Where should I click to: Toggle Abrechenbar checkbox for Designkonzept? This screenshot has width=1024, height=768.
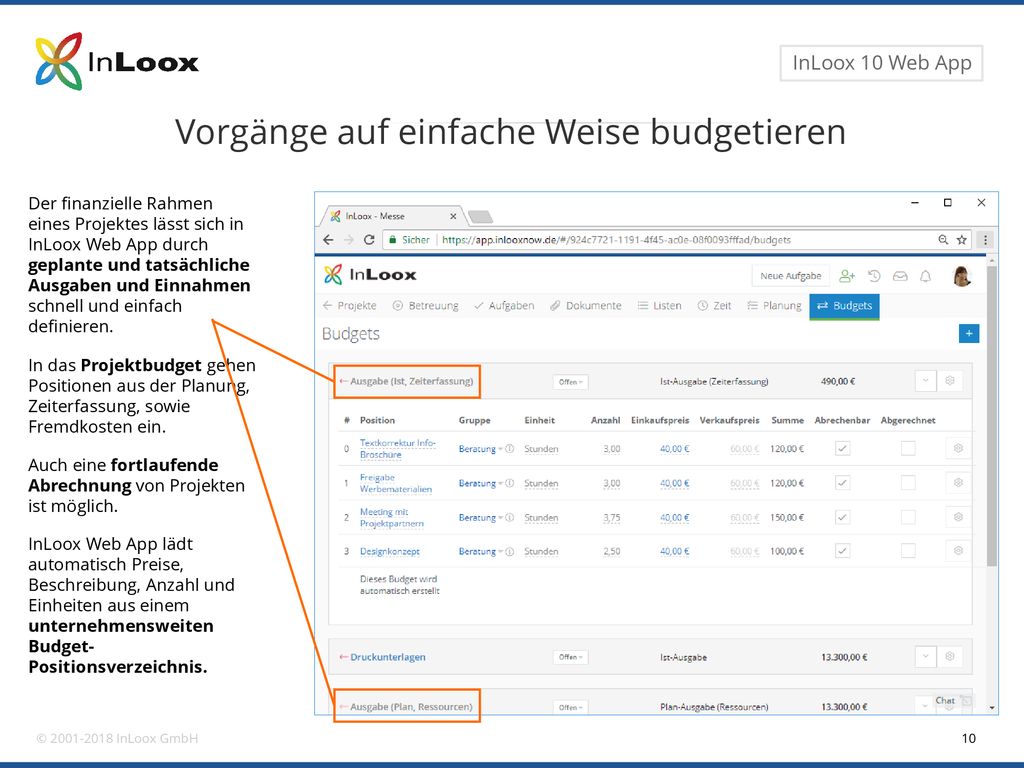click(842, 551)
